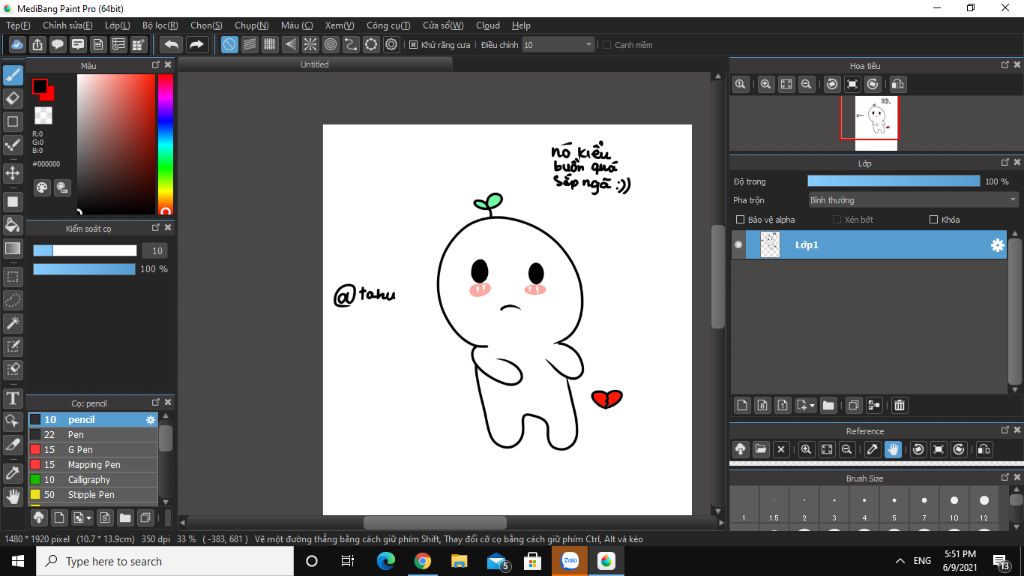This screenshot has height=576, width=1024.
Task: Open Lớp1 layer settings gear
Action: 997,245
